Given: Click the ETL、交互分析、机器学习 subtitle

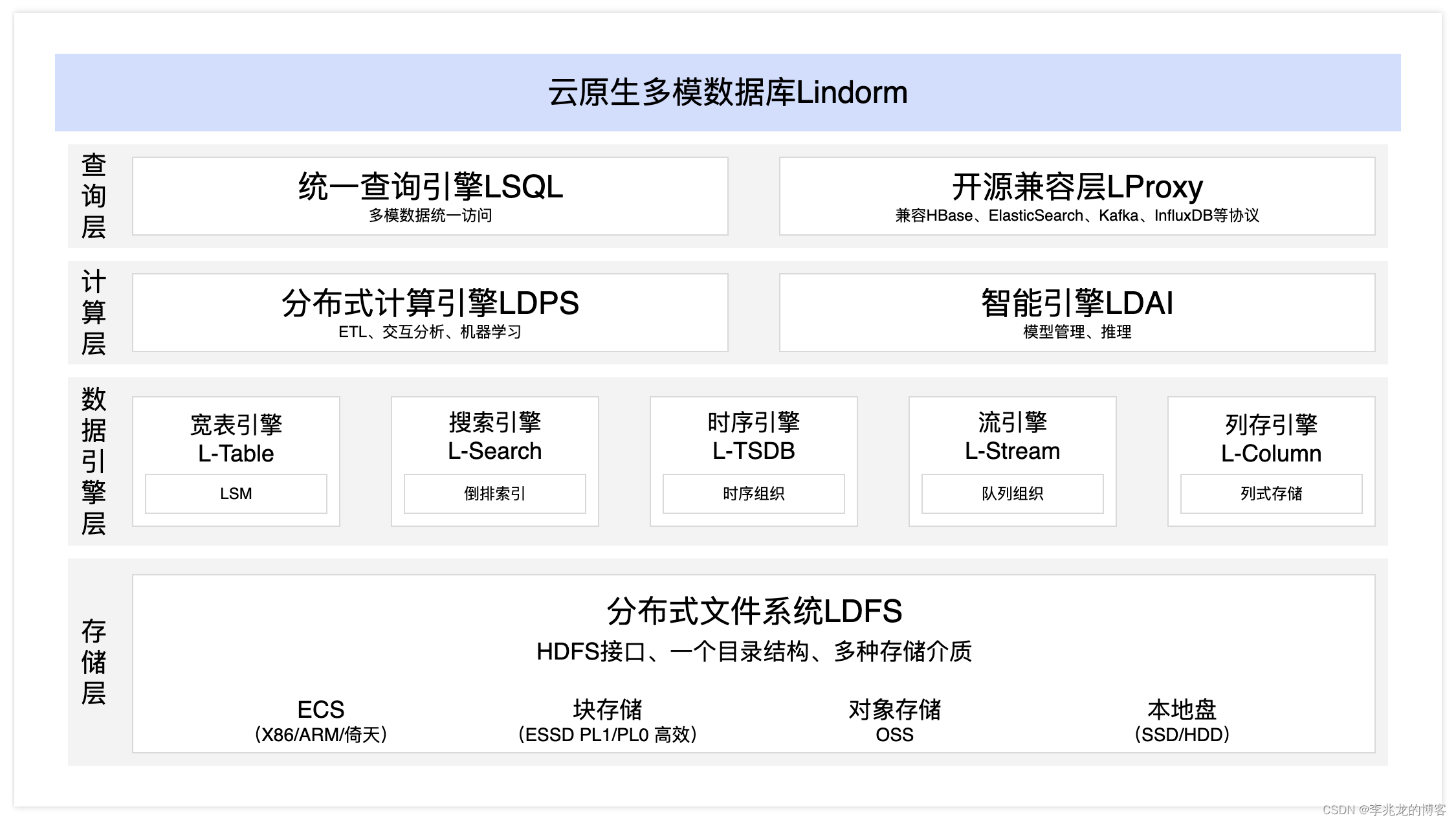Looking at the screenshot, I should point(430,332).
